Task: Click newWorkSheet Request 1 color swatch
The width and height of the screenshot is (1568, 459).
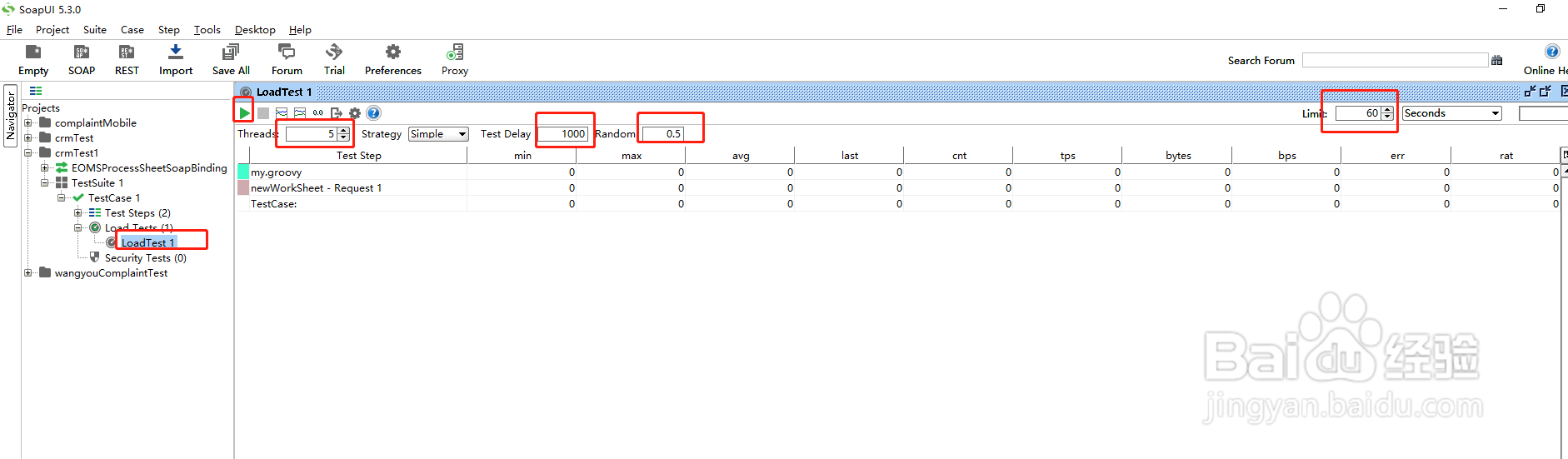Action: click(243, 188)
